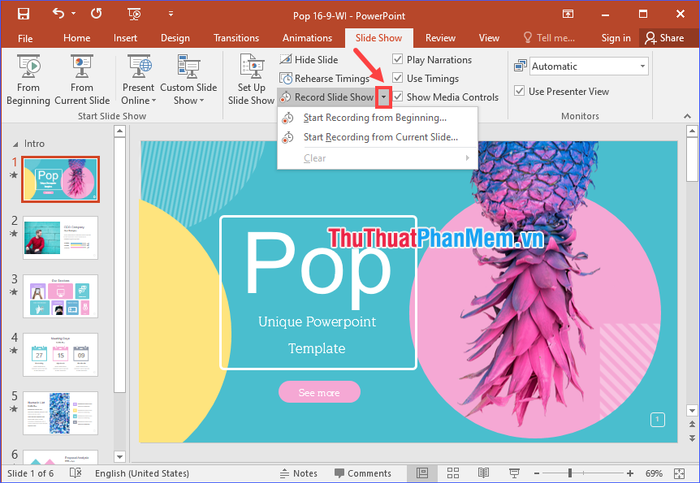Click the Undo arrow icon
Viewport: 700px width, 483px height.
point(58,14)
